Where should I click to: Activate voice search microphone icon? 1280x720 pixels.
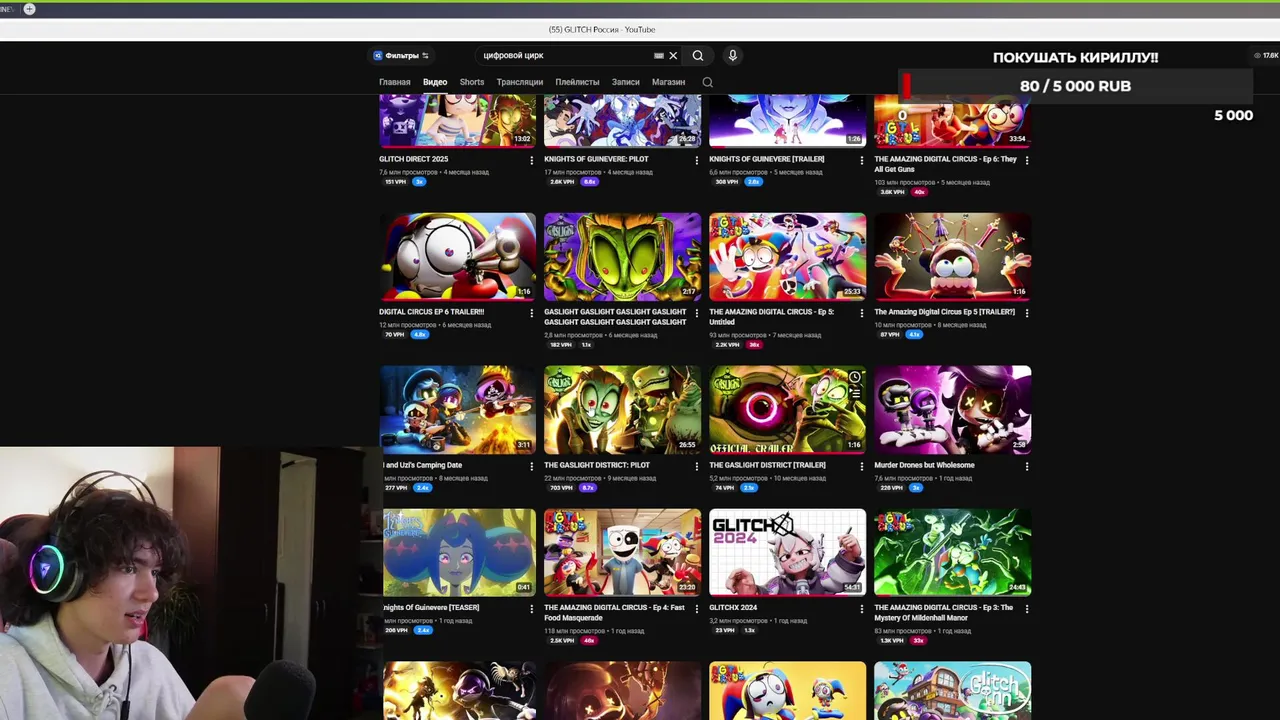(732, 56)
